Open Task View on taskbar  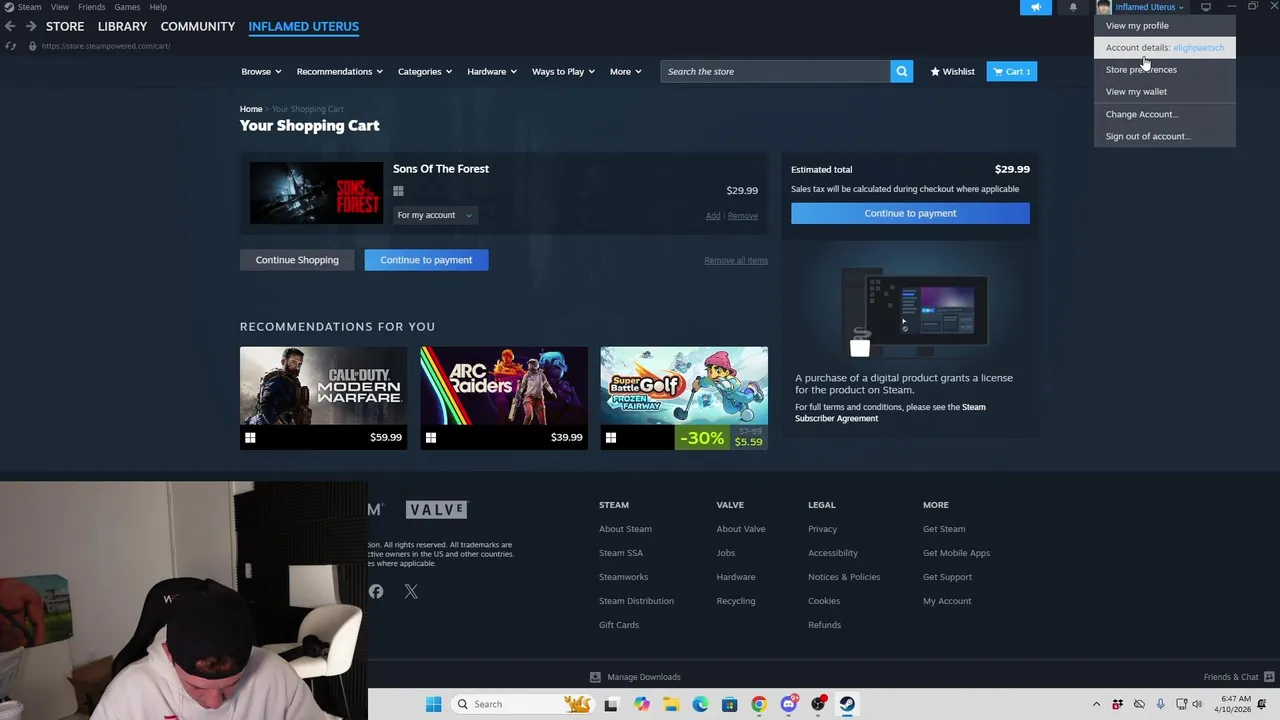(x=611, y=704)
